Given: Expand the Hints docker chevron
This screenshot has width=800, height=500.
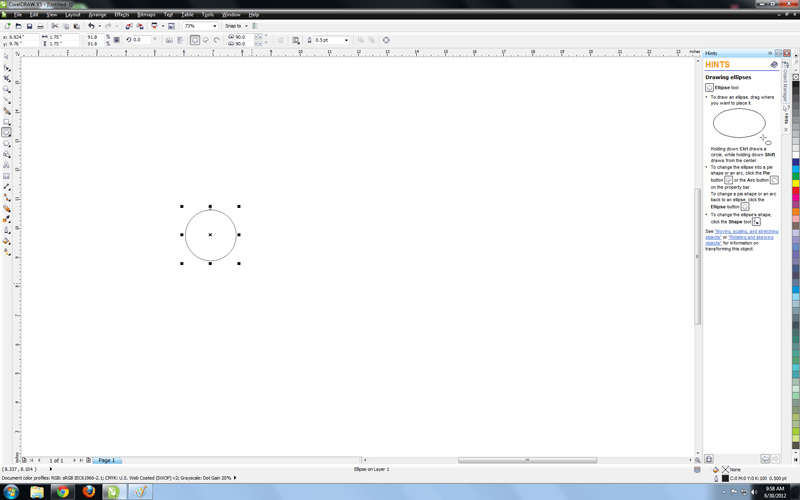Looking at the screenshot, I should 769,53.
